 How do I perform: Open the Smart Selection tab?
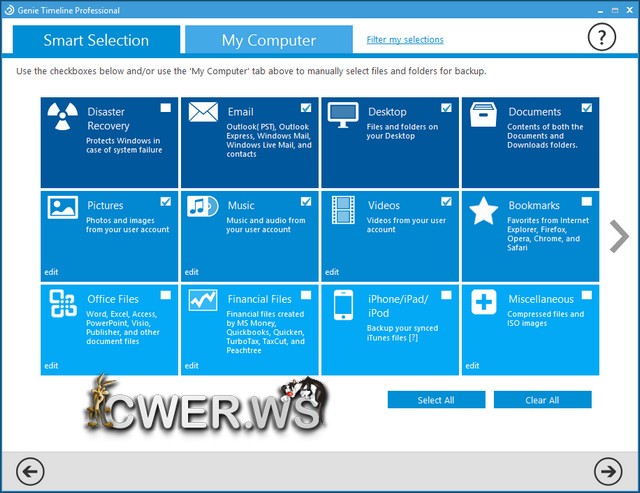[96, 40]
